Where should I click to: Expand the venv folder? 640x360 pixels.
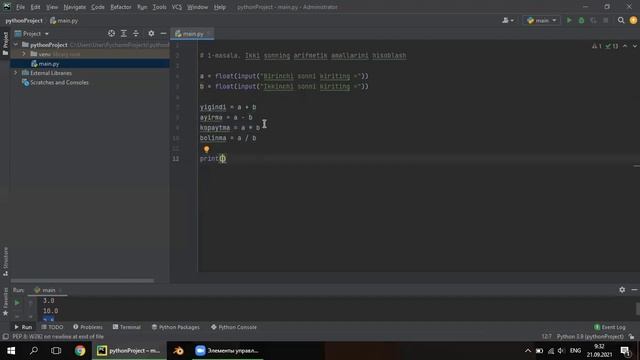pyautogui.click(x=24, y=54)
